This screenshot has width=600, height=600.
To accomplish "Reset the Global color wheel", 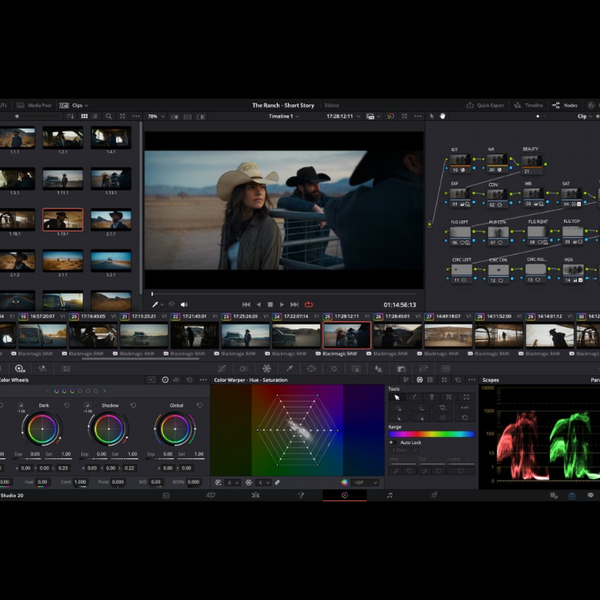I will click(x=199, y=405).
